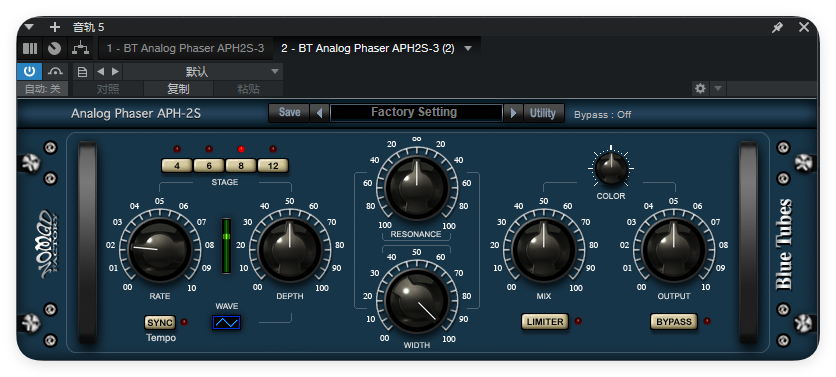The width and height of the screenshot is (836, 377).
Task: Click the 复制 copy button
Action: (179, 89)
